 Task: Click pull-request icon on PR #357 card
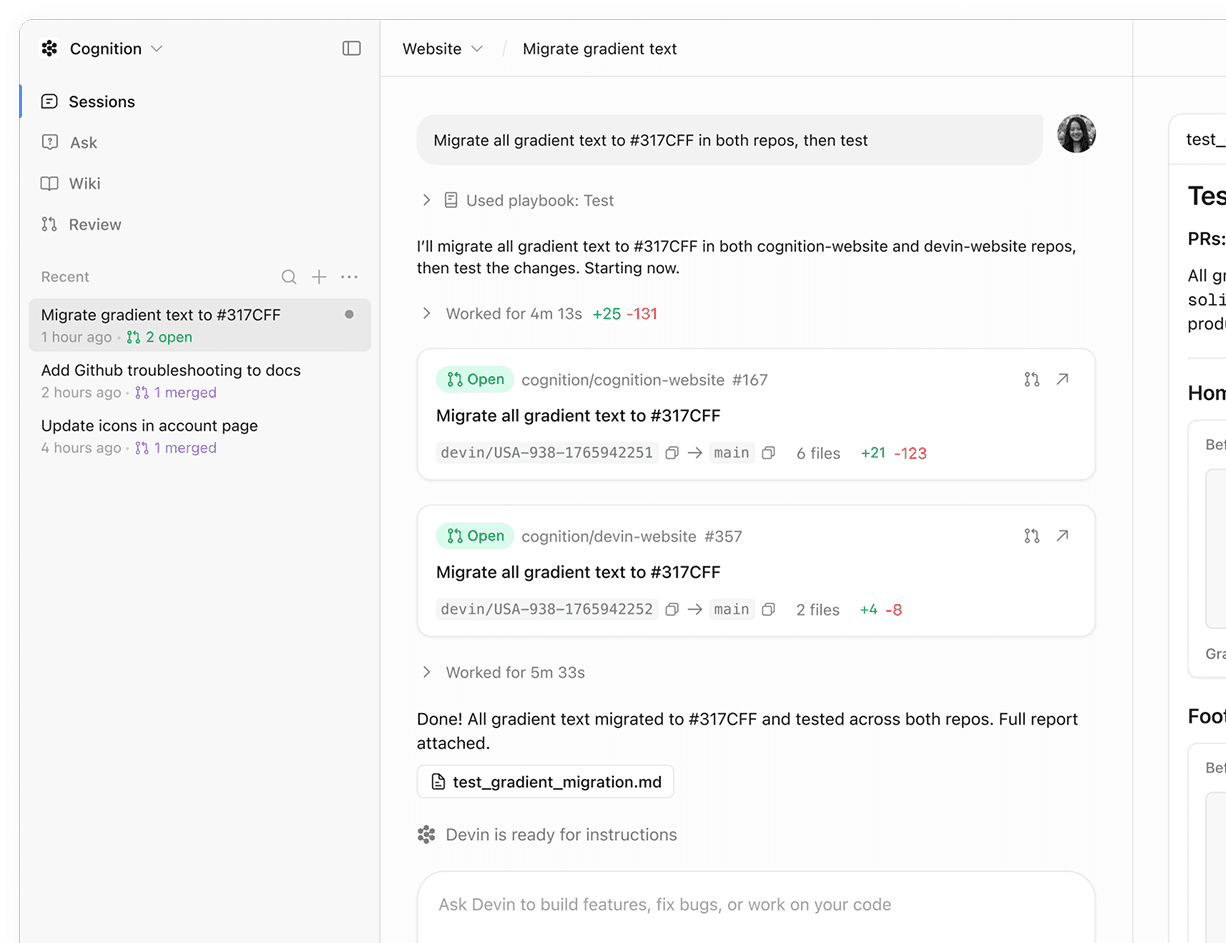(x=1032, y=536)
